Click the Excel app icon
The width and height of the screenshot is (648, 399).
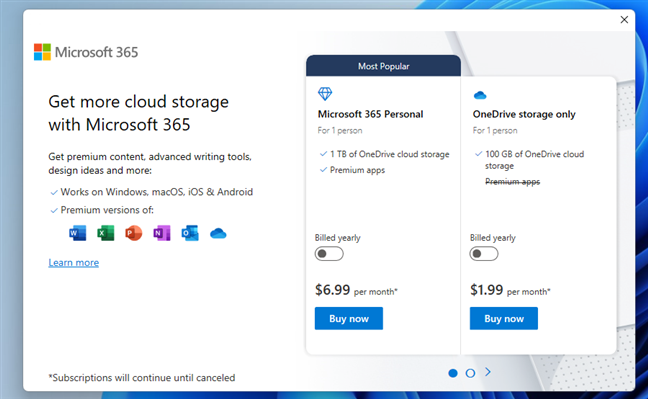pos(106,233)
